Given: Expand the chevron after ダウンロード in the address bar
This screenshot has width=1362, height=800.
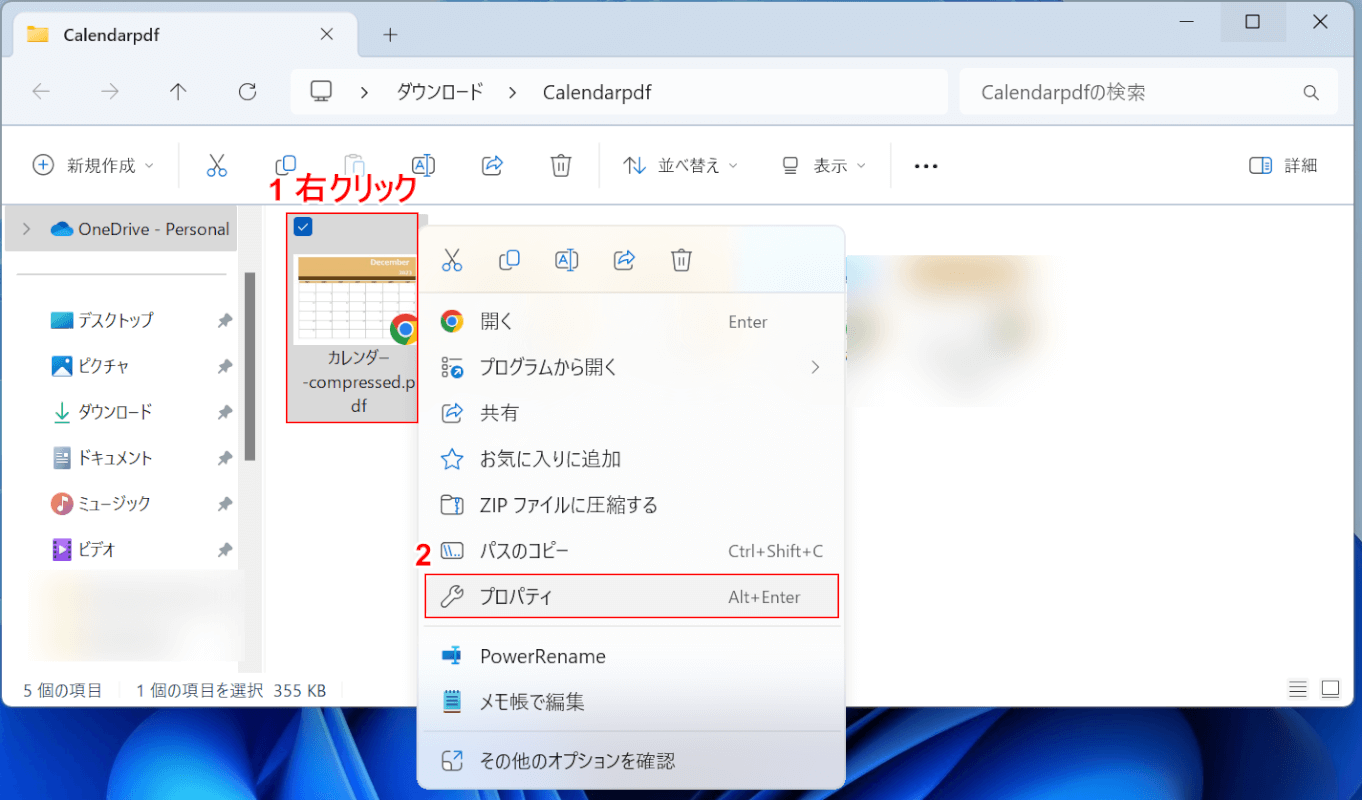Looking at the screenshot, I should point(512,92).
